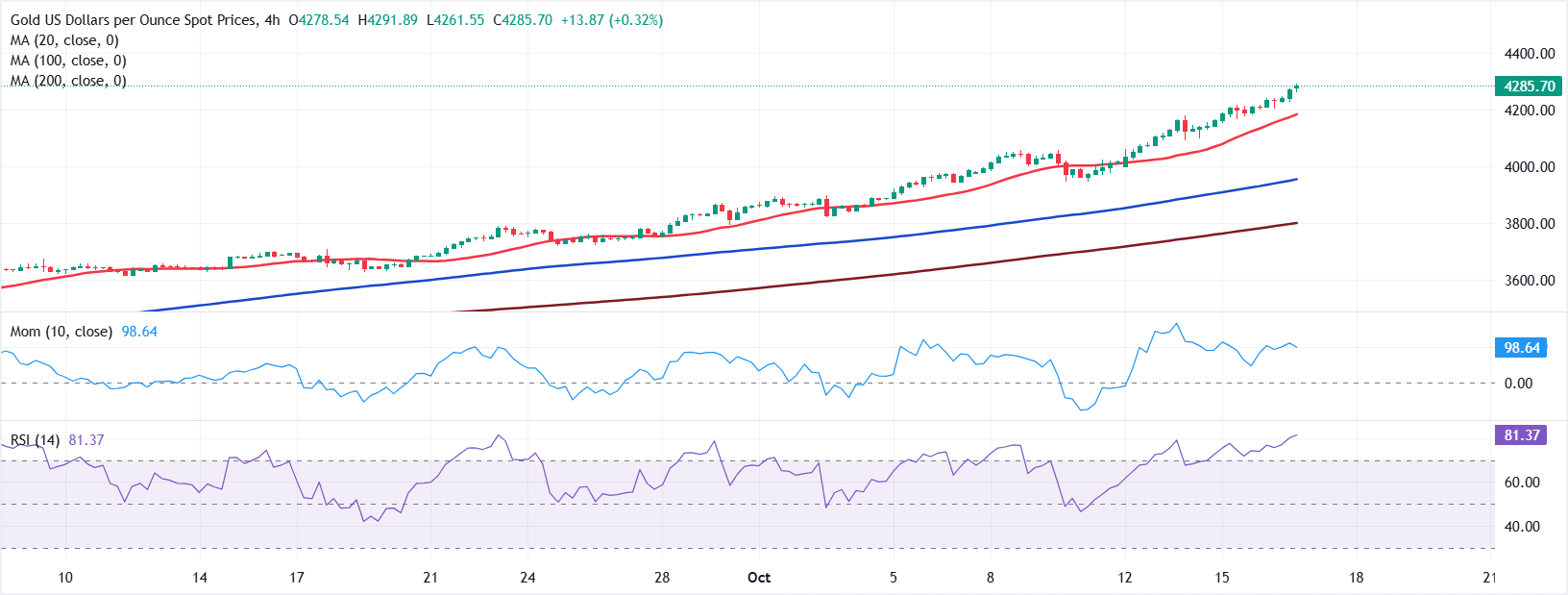The width and height of the screenshot is (1568, 595).
Task: Click the closing price value C4285.70 in header
Action: point(523,20)
